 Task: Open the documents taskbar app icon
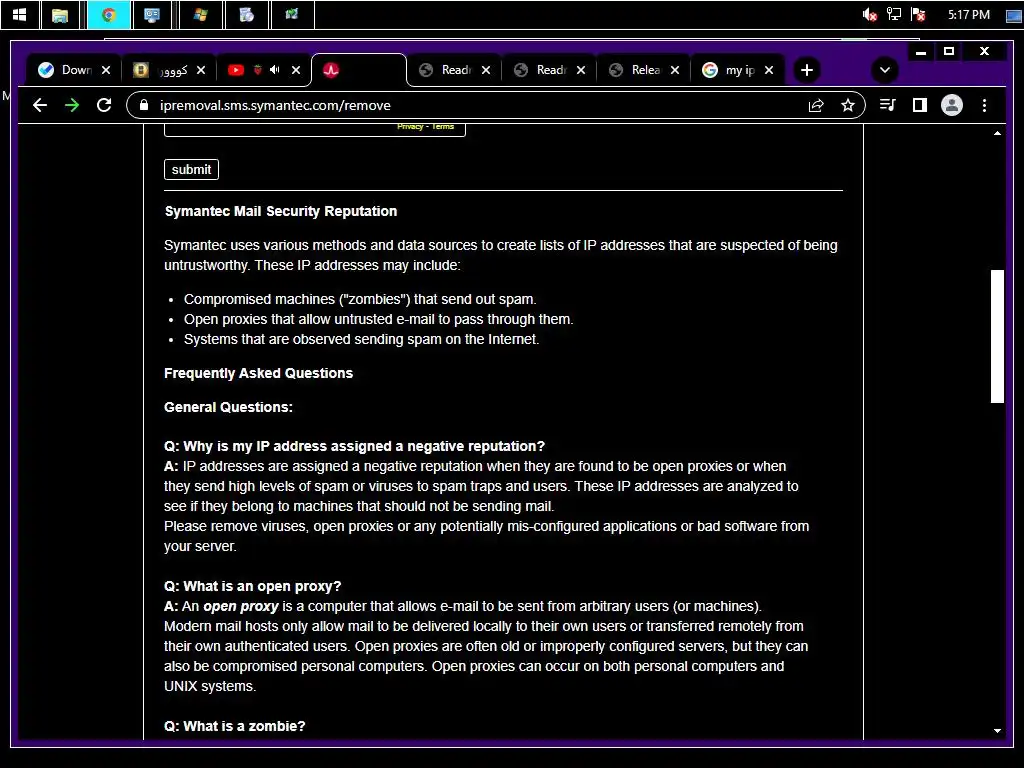[246, 14]
